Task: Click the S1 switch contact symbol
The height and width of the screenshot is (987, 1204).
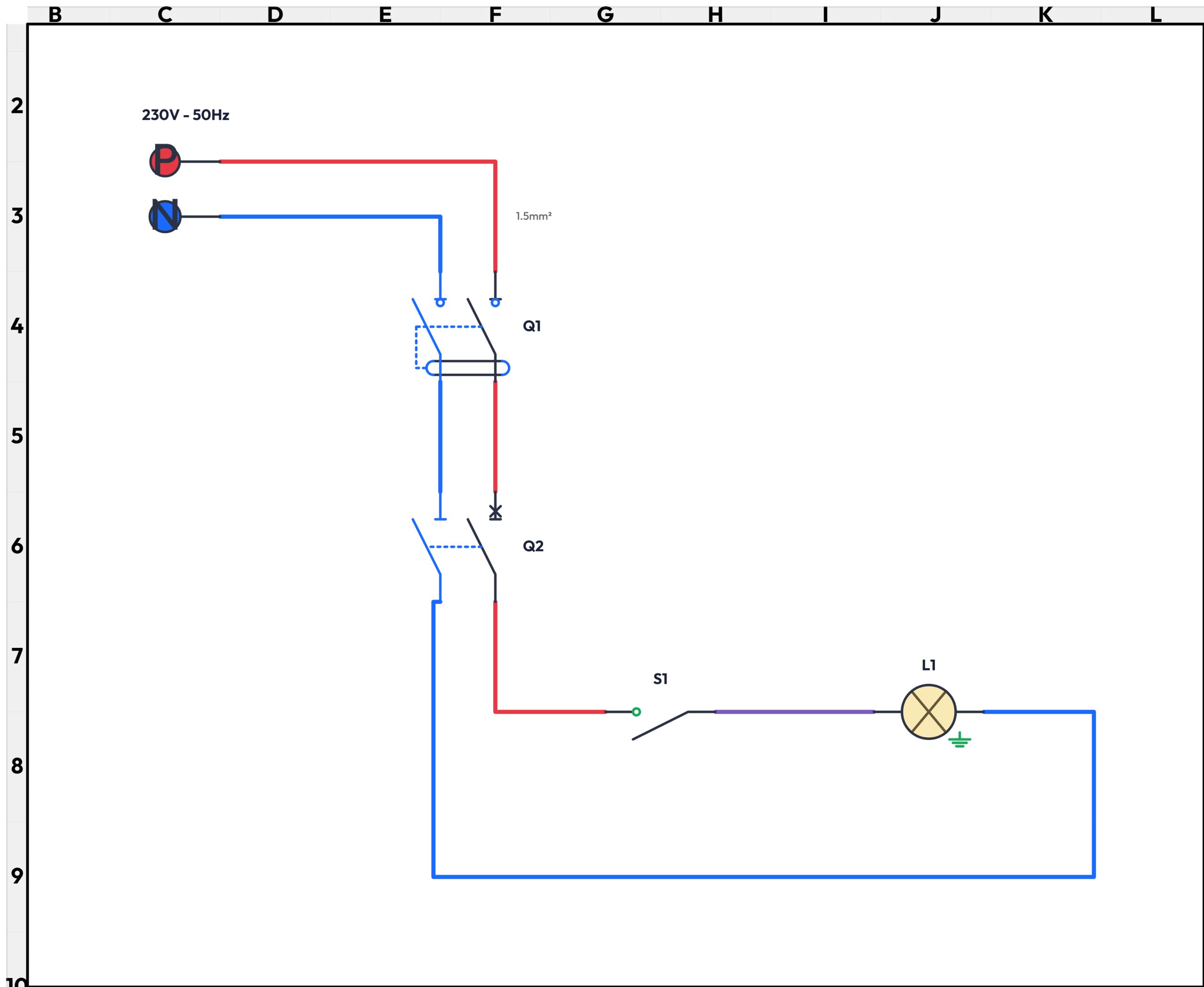Action: click(660, 726)
